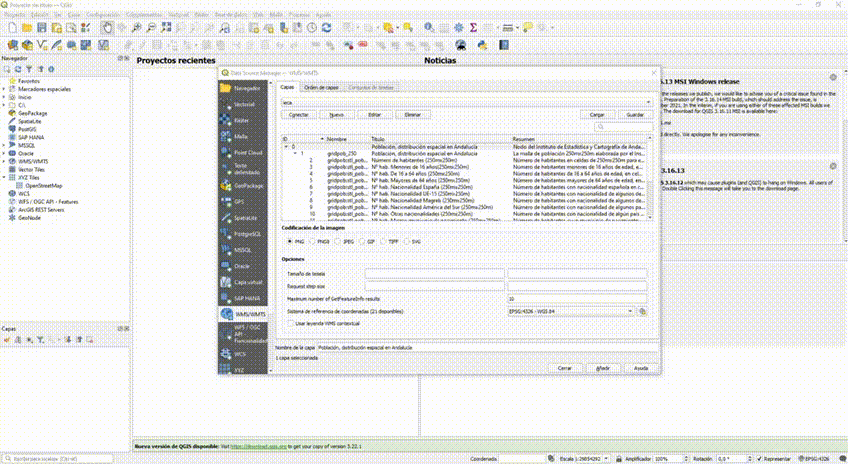The height and width of the screenshot is (464, 848).
Task: Open the connection name dropdown
Action: coord(465,102)
